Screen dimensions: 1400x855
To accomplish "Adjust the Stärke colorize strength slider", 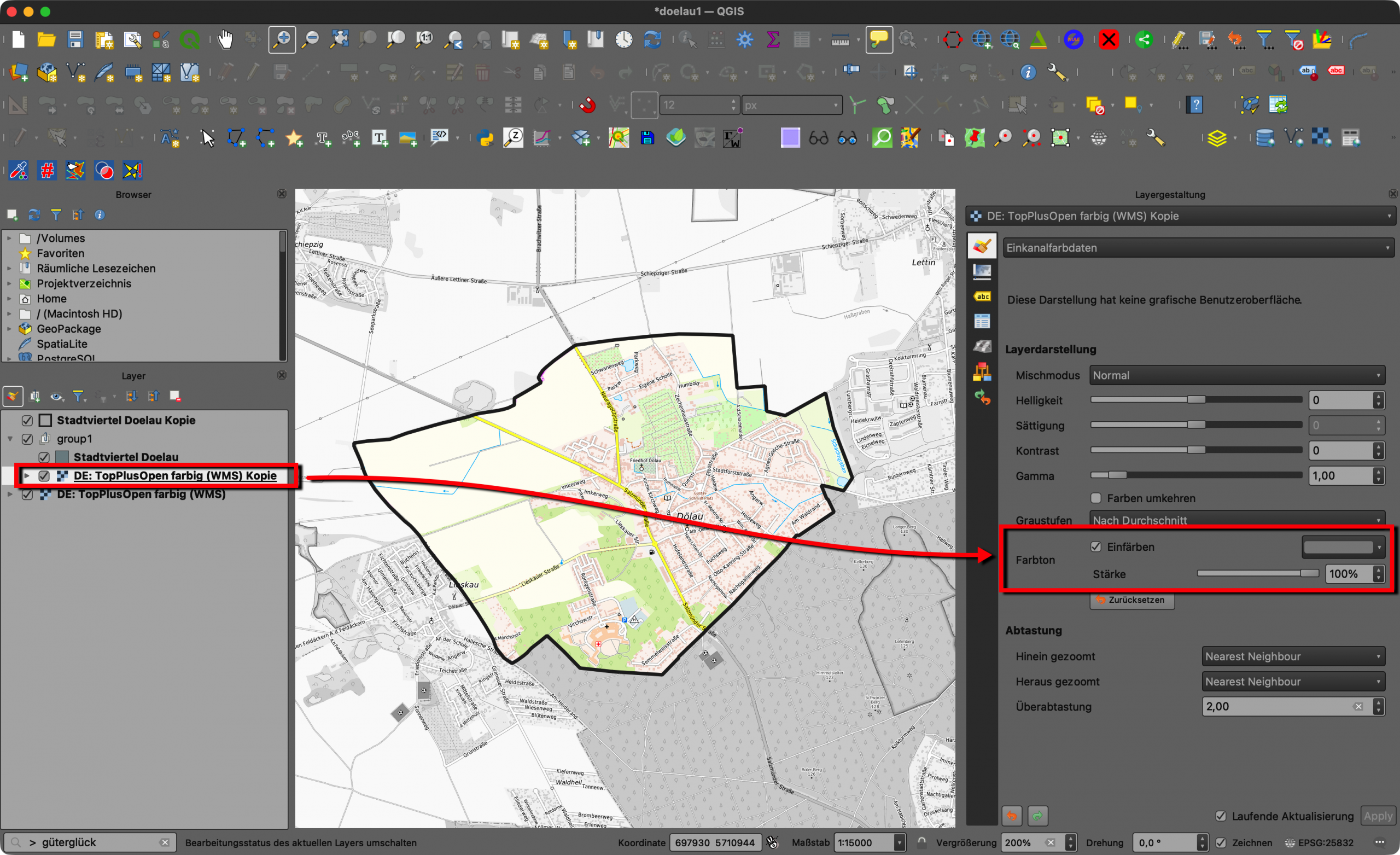I will pos(1257,573).
